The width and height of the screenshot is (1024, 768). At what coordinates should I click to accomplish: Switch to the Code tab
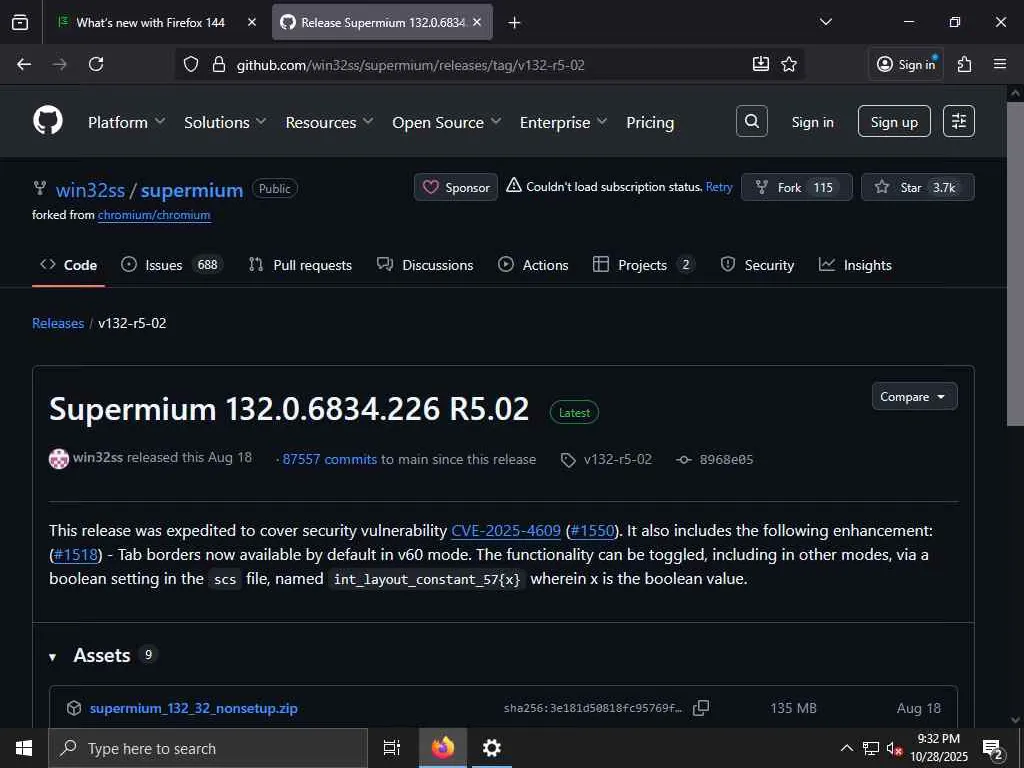[69, 265]
